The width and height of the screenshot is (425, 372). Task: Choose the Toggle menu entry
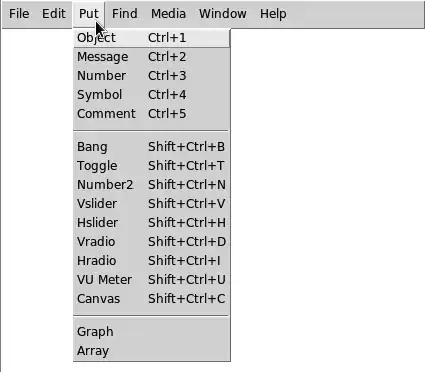point(152,166)
